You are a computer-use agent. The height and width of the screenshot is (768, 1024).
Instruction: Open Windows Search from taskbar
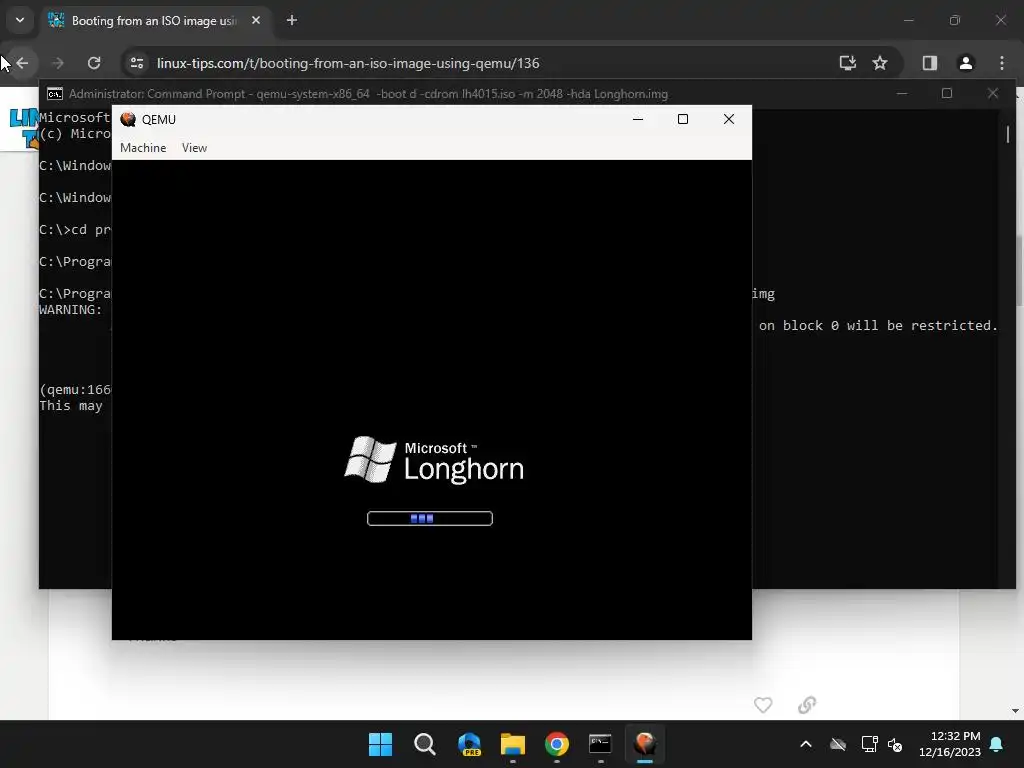pos(424,744)
